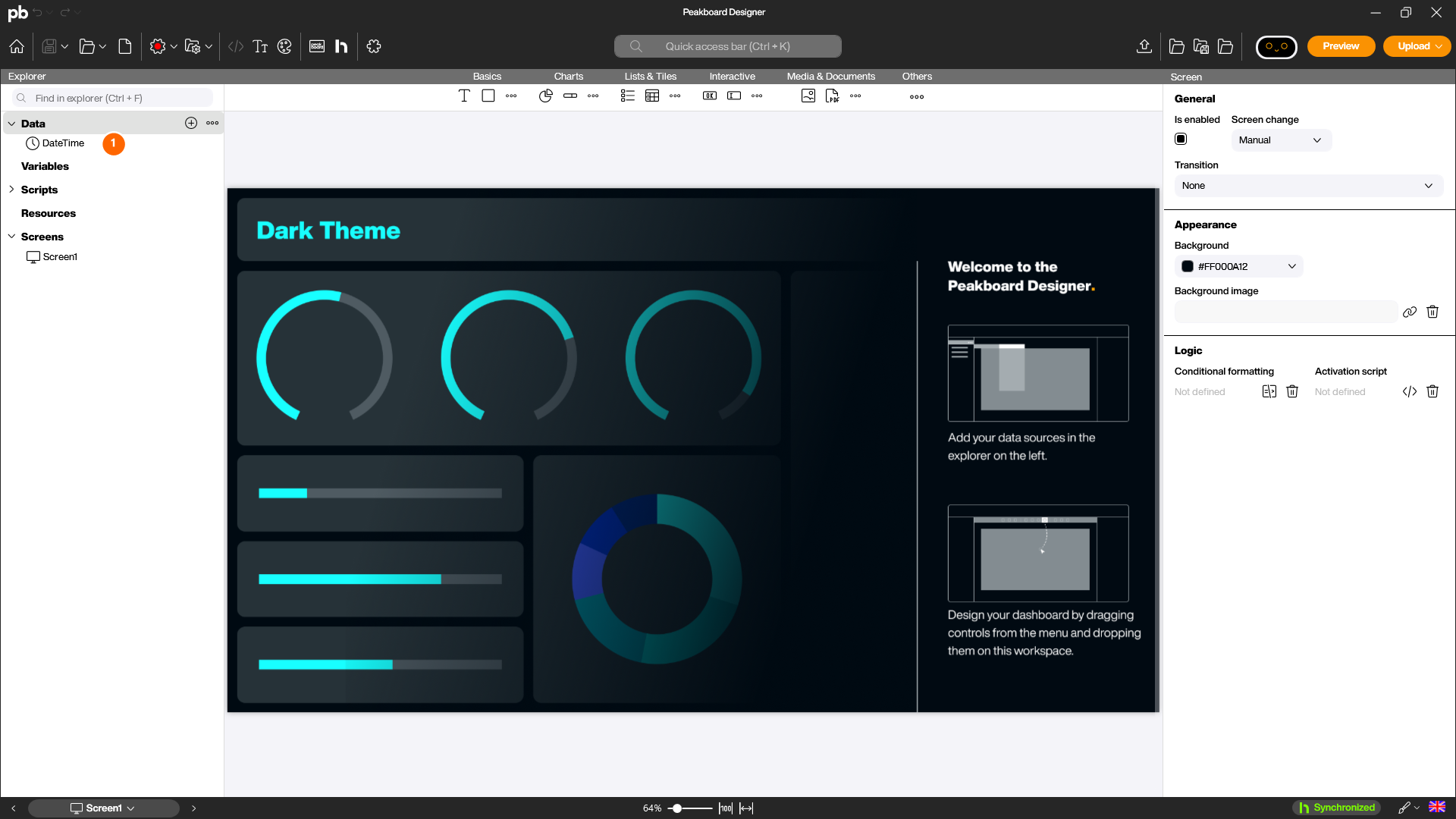Show more Media & Documents controls

855,96
